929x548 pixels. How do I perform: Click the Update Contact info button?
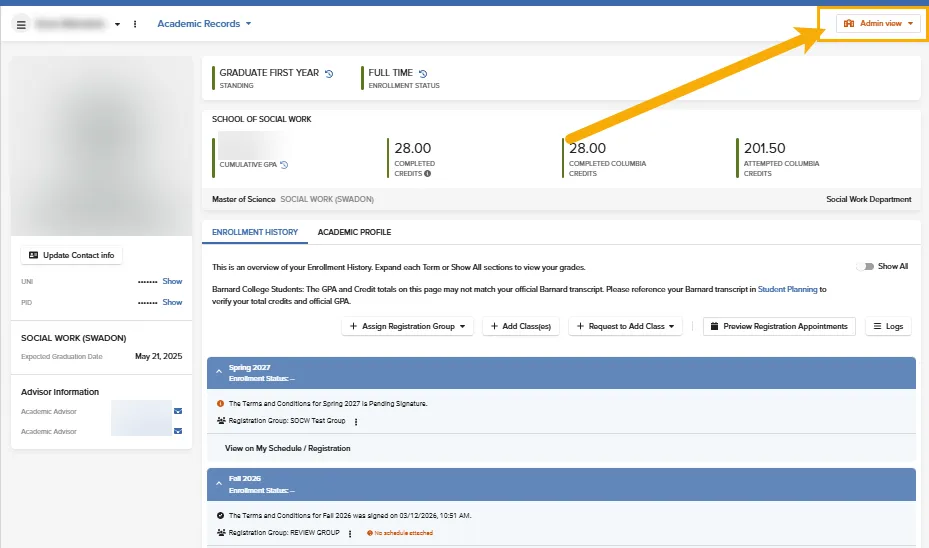pyautogui.click(x=72, y=255)
